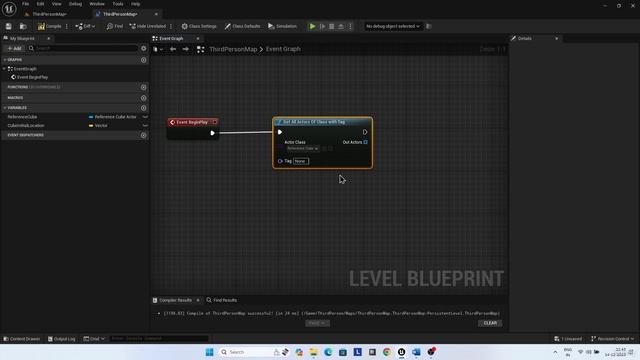Add a new graph with plus icon
This screenshot has height=360, width=640.
[x=144, y=60]
